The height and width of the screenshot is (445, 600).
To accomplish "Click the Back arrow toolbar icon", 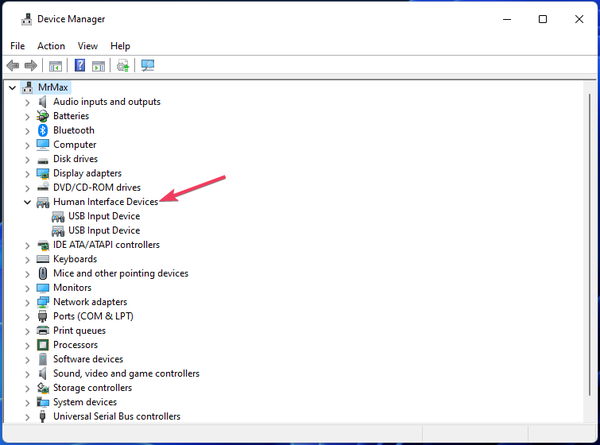I will click(13, 66).
